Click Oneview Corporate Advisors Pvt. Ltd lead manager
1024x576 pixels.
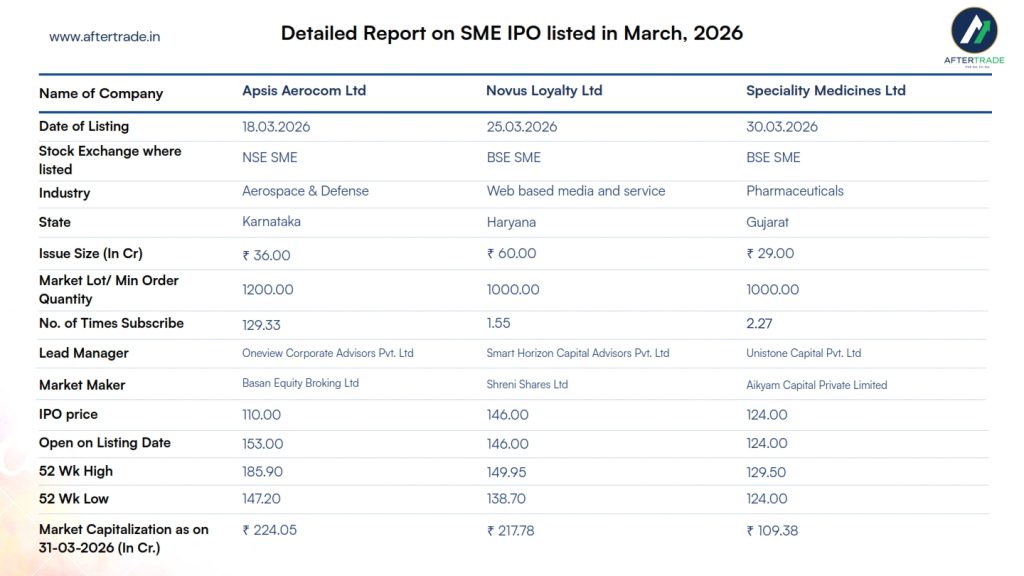(327, 353)
